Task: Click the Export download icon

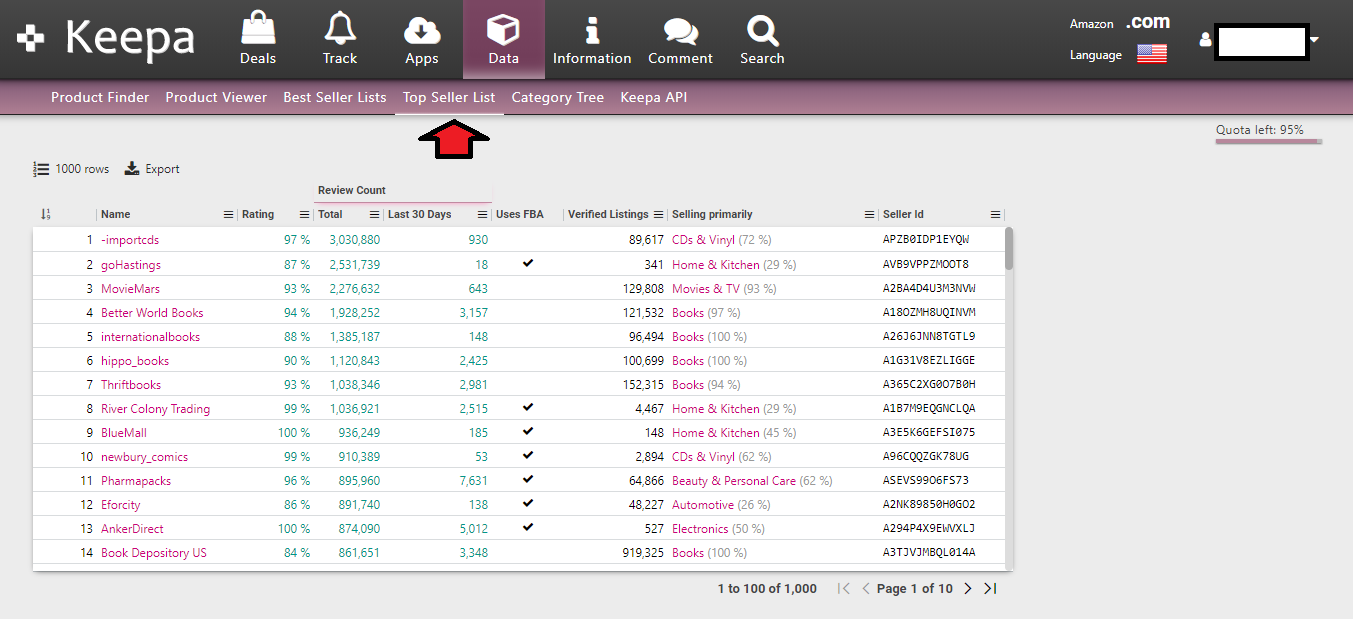Action: coord(132,169)
